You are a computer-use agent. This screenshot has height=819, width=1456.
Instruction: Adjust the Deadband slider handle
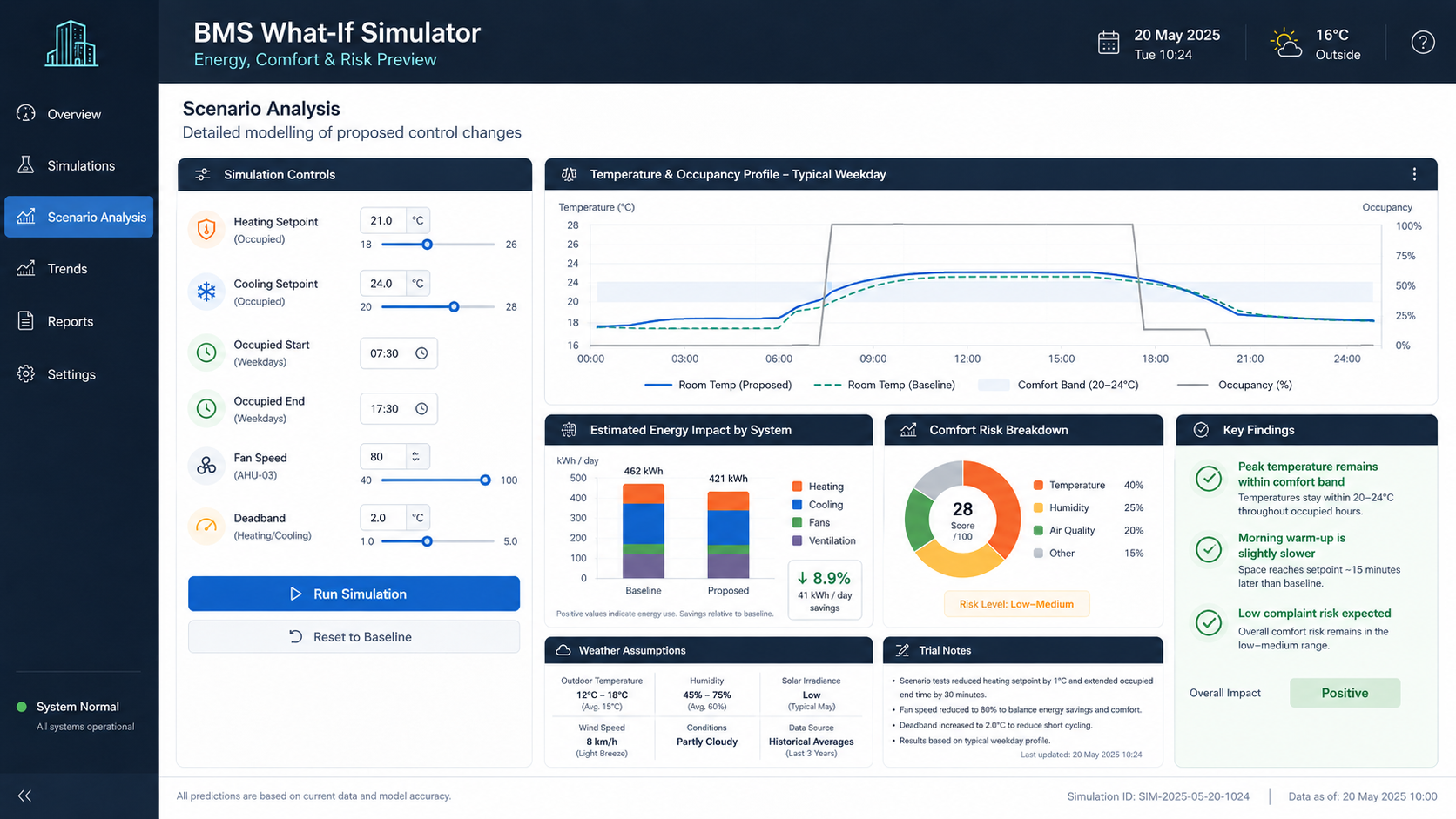coord(427,541)
